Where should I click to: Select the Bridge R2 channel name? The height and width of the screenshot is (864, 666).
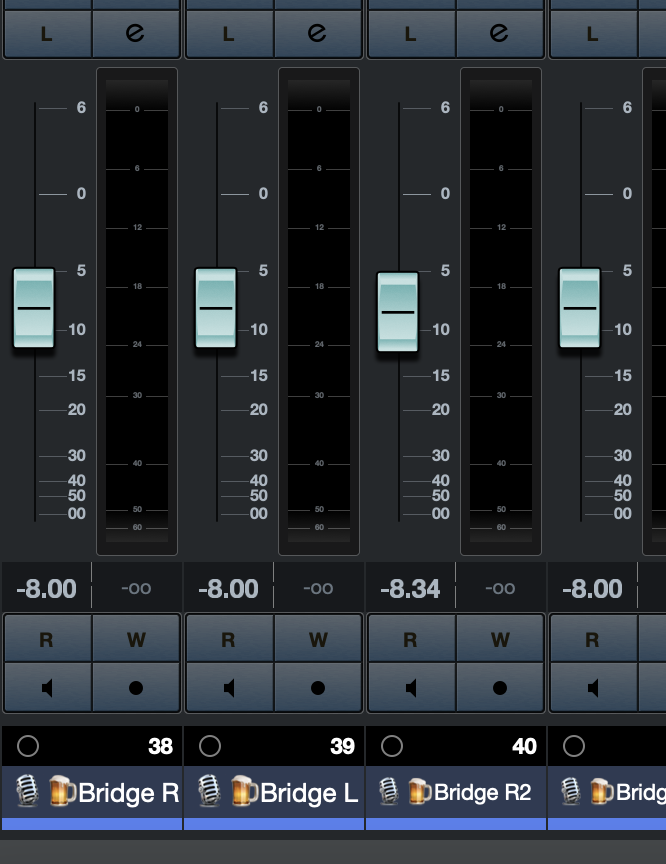[483, 792]
